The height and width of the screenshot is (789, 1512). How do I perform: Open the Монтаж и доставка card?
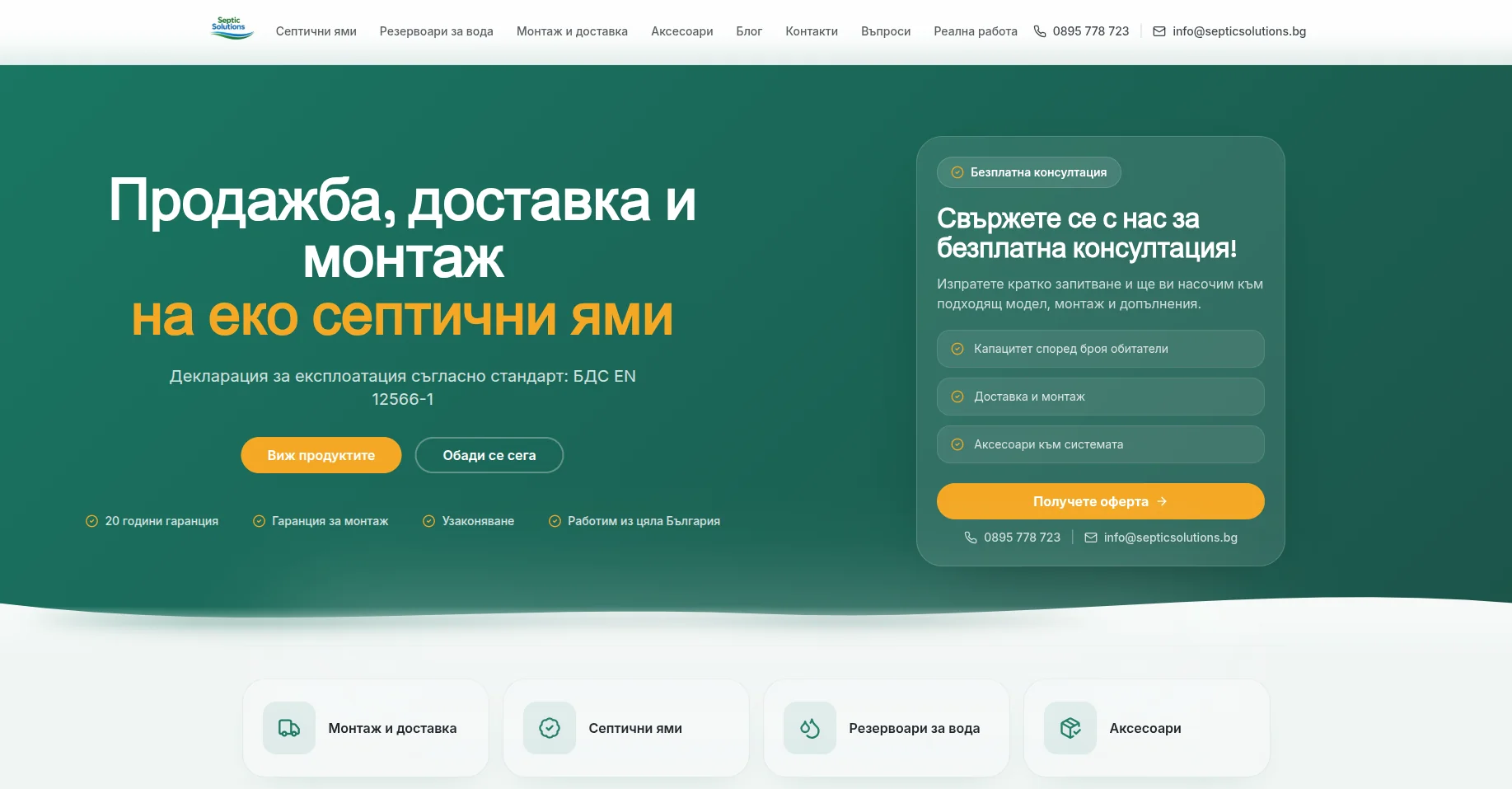click(366, 728)
